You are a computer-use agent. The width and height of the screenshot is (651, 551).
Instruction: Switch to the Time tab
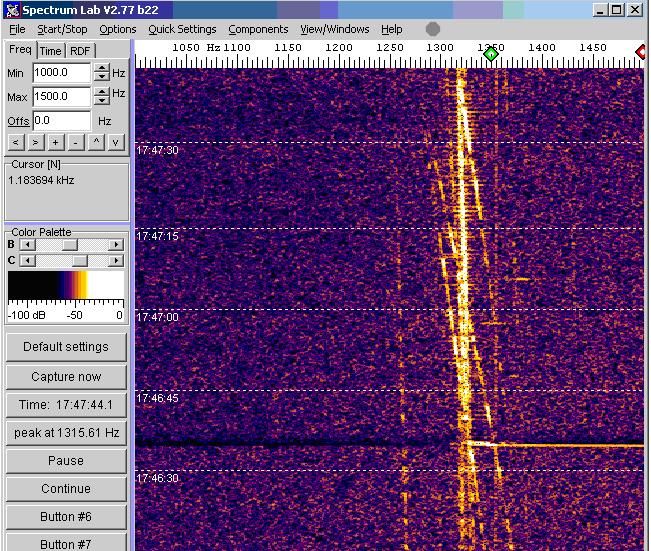(x=50, y=51)
